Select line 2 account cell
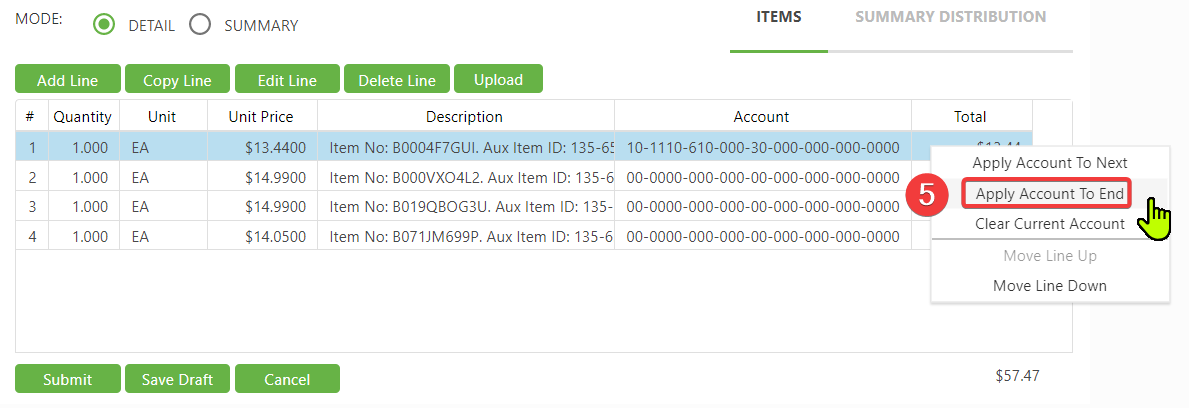1189x408 pixels. click(762, 178)
